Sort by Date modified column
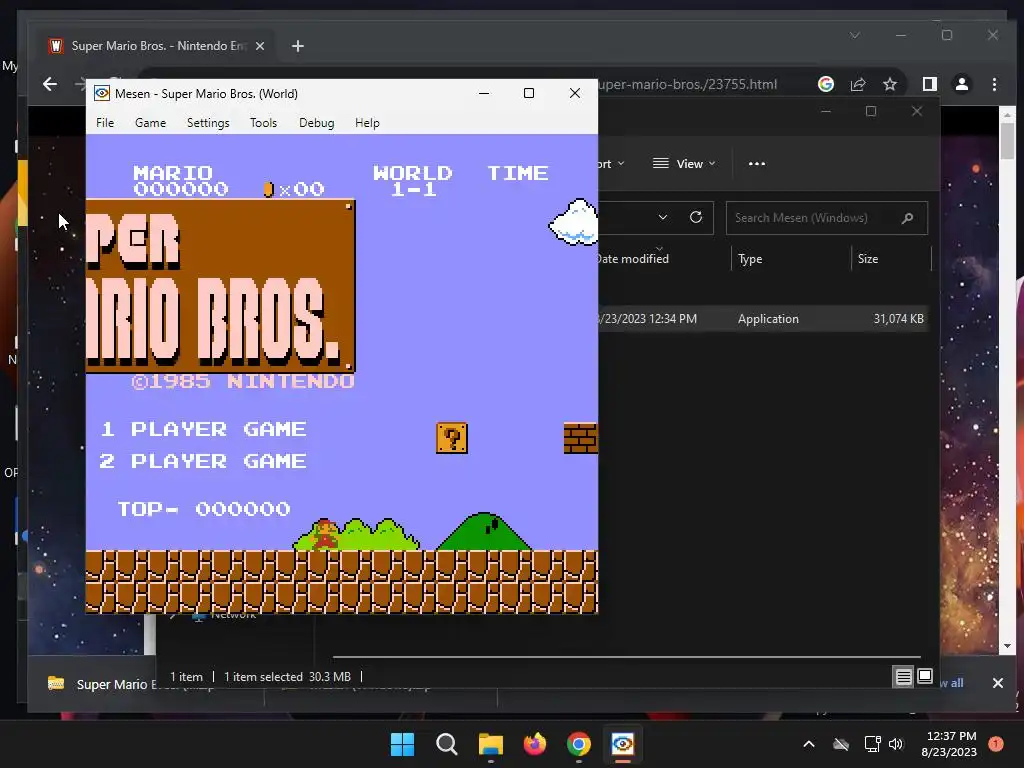This screenshot has height=768, width=1024. [632, 259]
